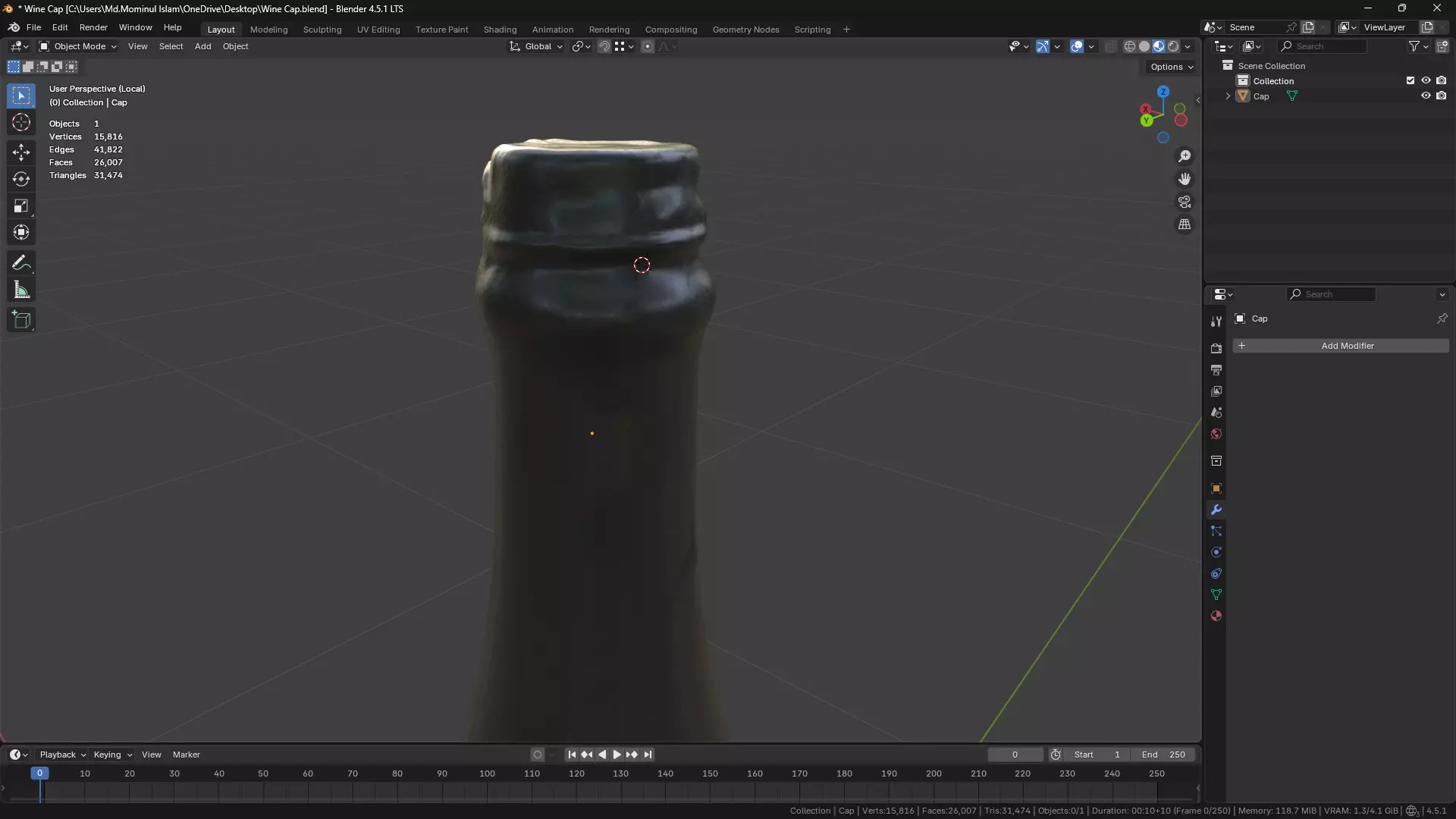The width and height of the screenshot is (1456, 819).
Task: Expand the Cap object in outliner
Action: [1228, 96]
